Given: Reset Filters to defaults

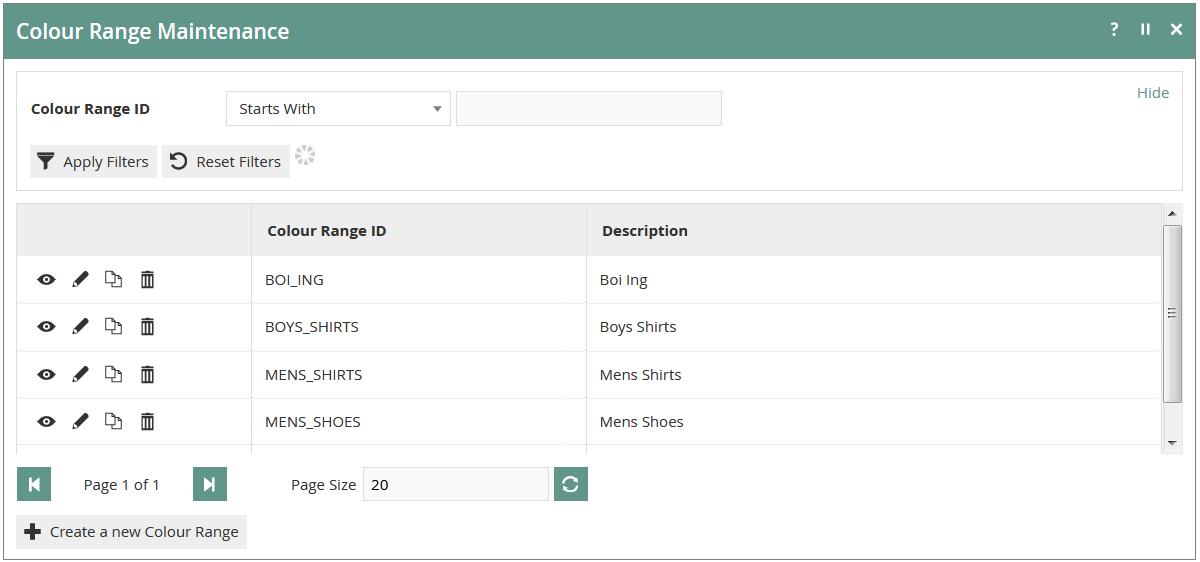Looking at the screenshot, I should (x=226, y=162).
